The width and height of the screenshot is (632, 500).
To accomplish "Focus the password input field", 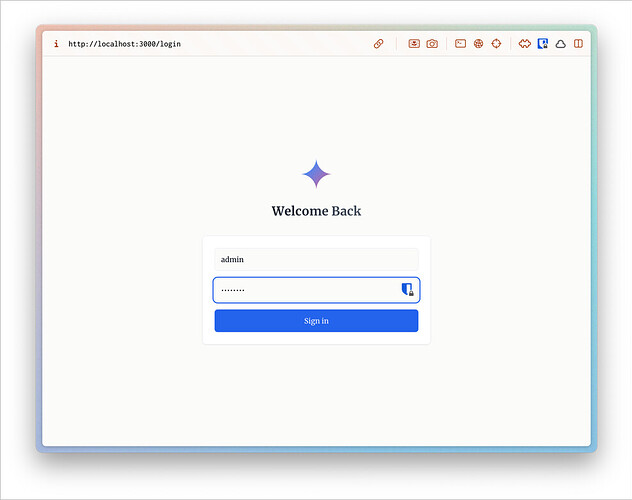I will tap(316, 290).
